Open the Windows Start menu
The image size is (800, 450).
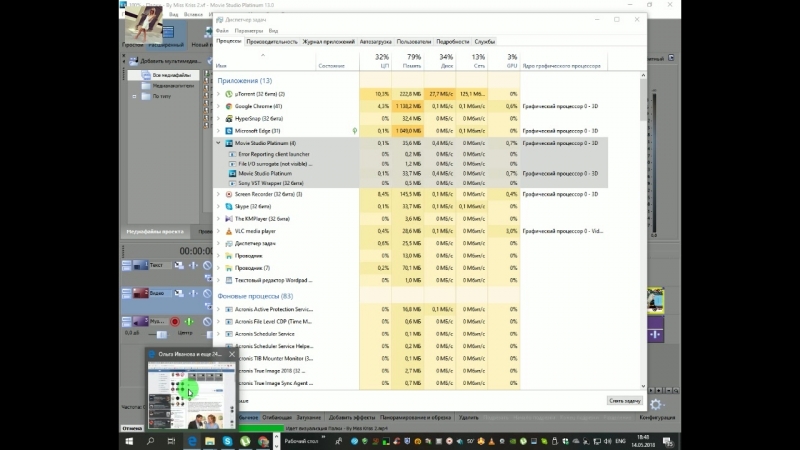(x=130, y=440)
